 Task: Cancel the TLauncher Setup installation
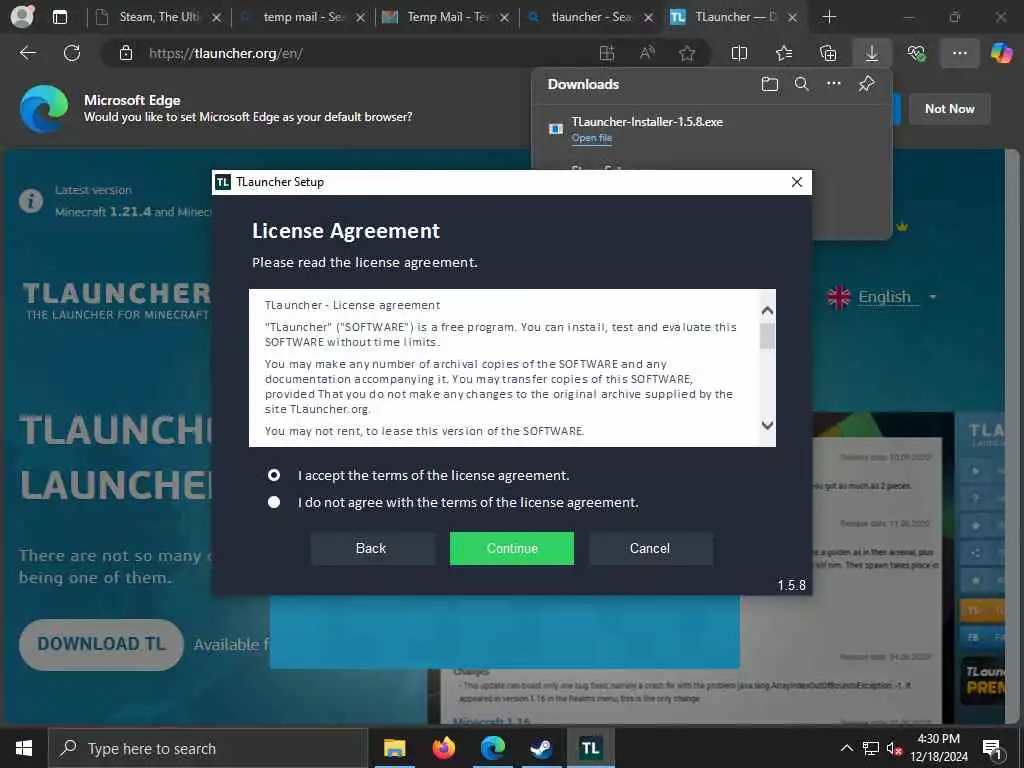[x=650, y=548]
